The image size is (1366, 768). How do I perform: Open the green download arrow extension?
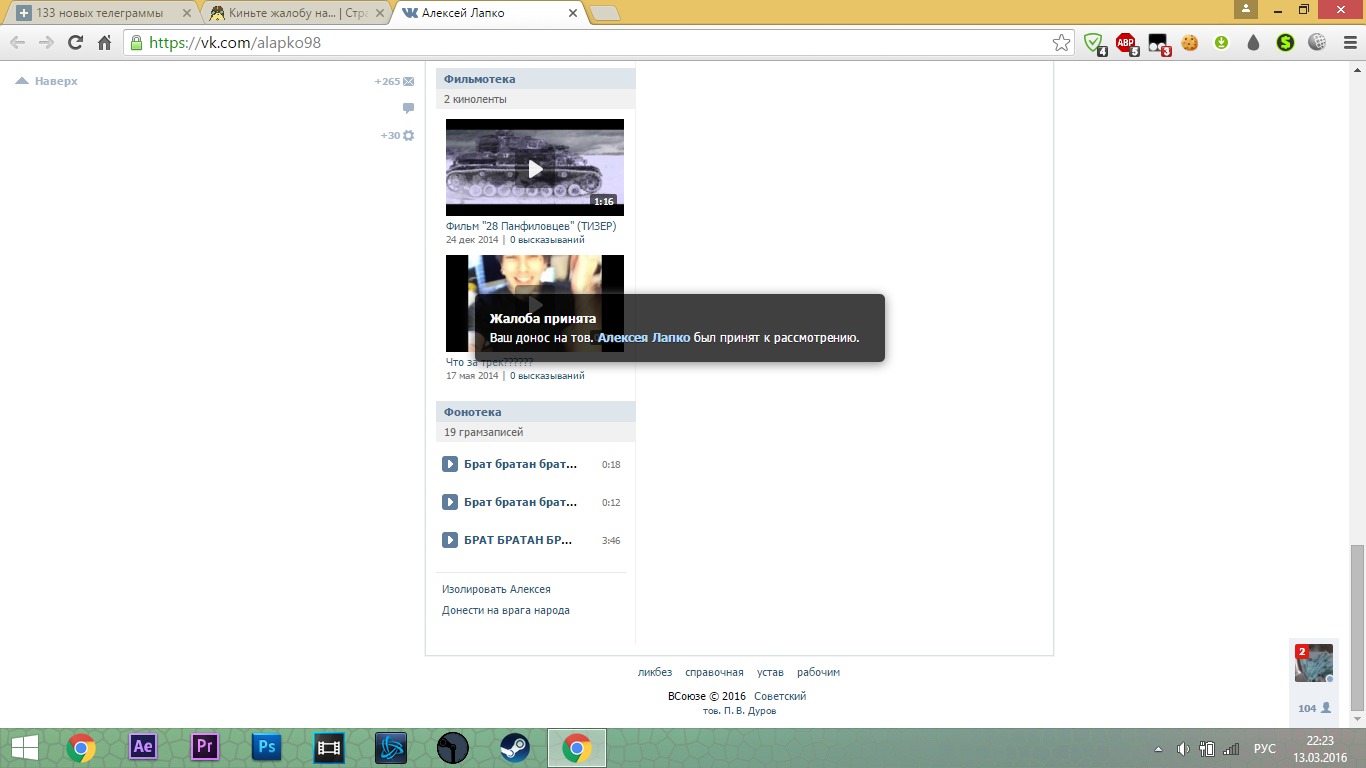tap(1221, 43)
